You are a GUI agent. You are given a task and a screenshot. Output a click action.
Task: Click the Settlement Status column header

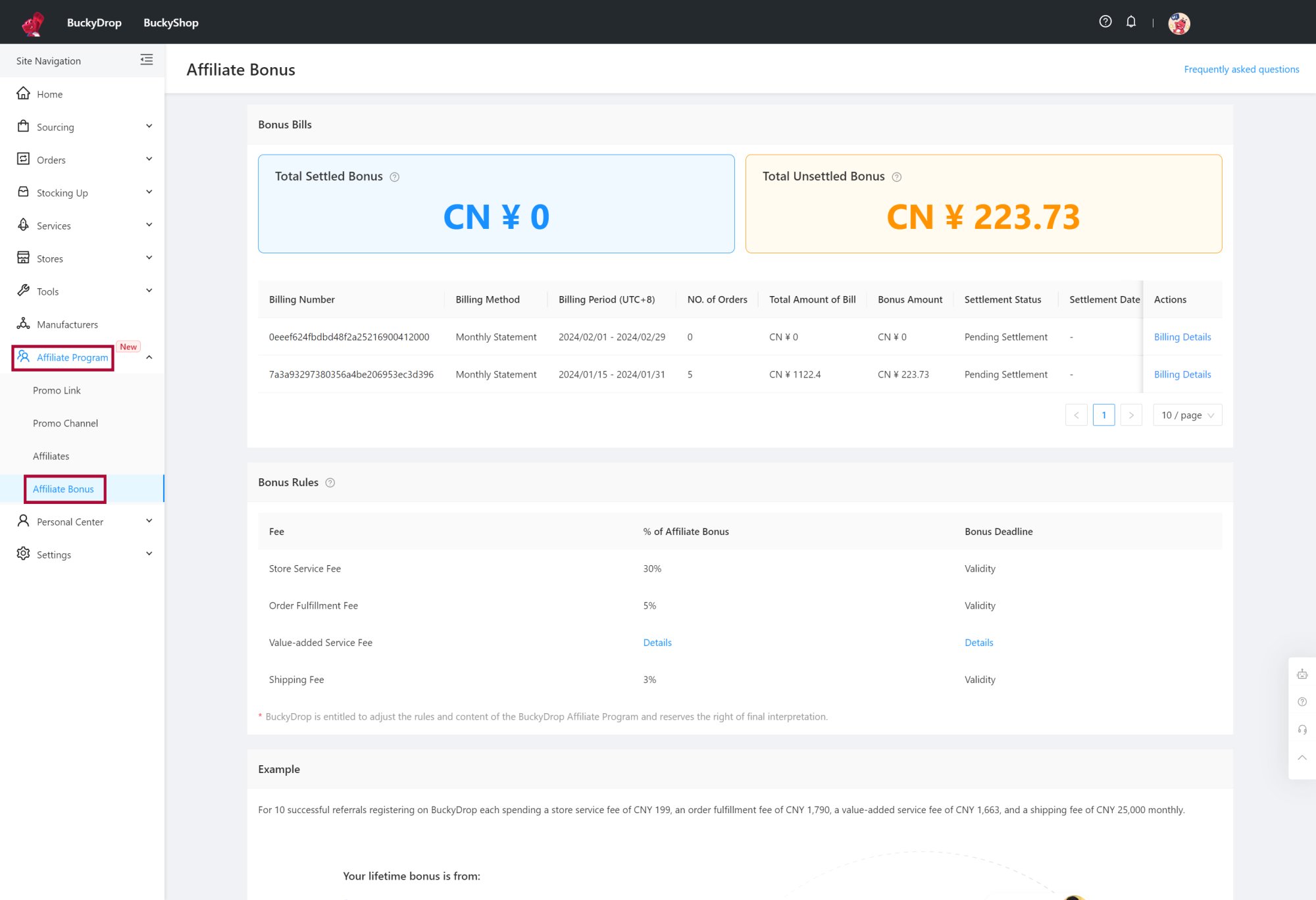click(1003, 299)
